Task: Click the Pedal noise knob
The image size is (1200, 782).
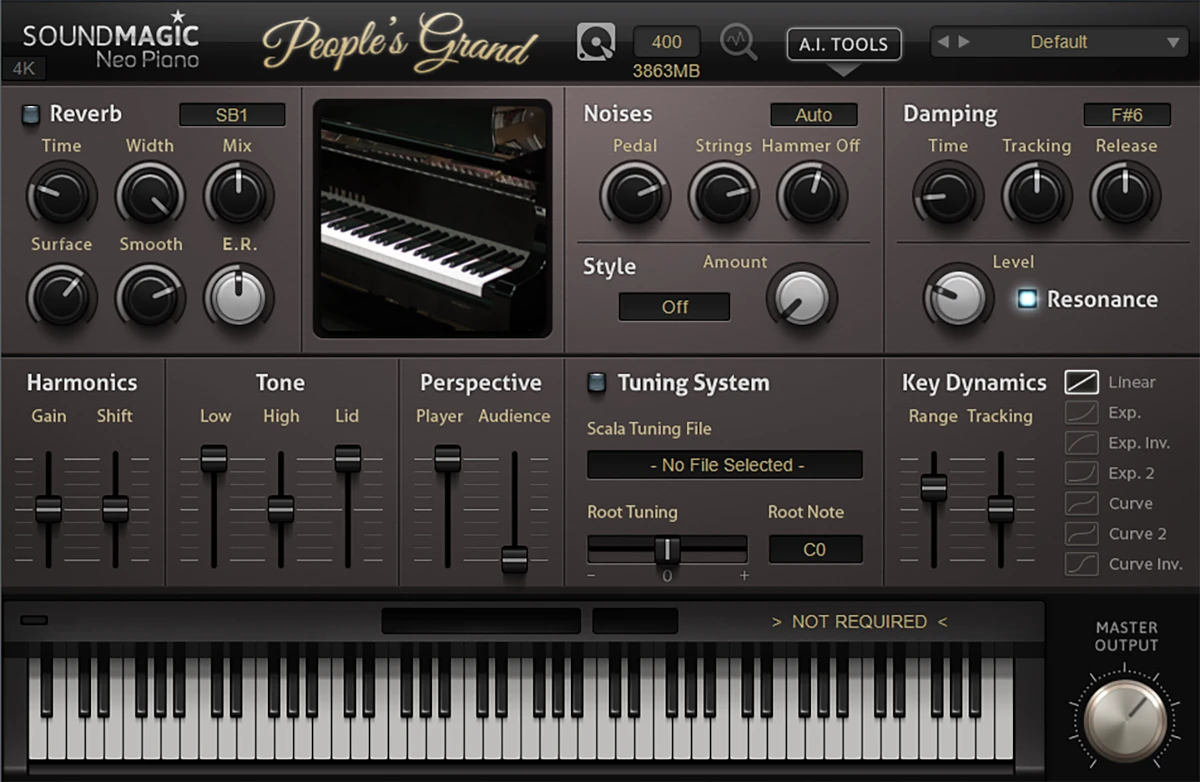Action: click(635, 195)
